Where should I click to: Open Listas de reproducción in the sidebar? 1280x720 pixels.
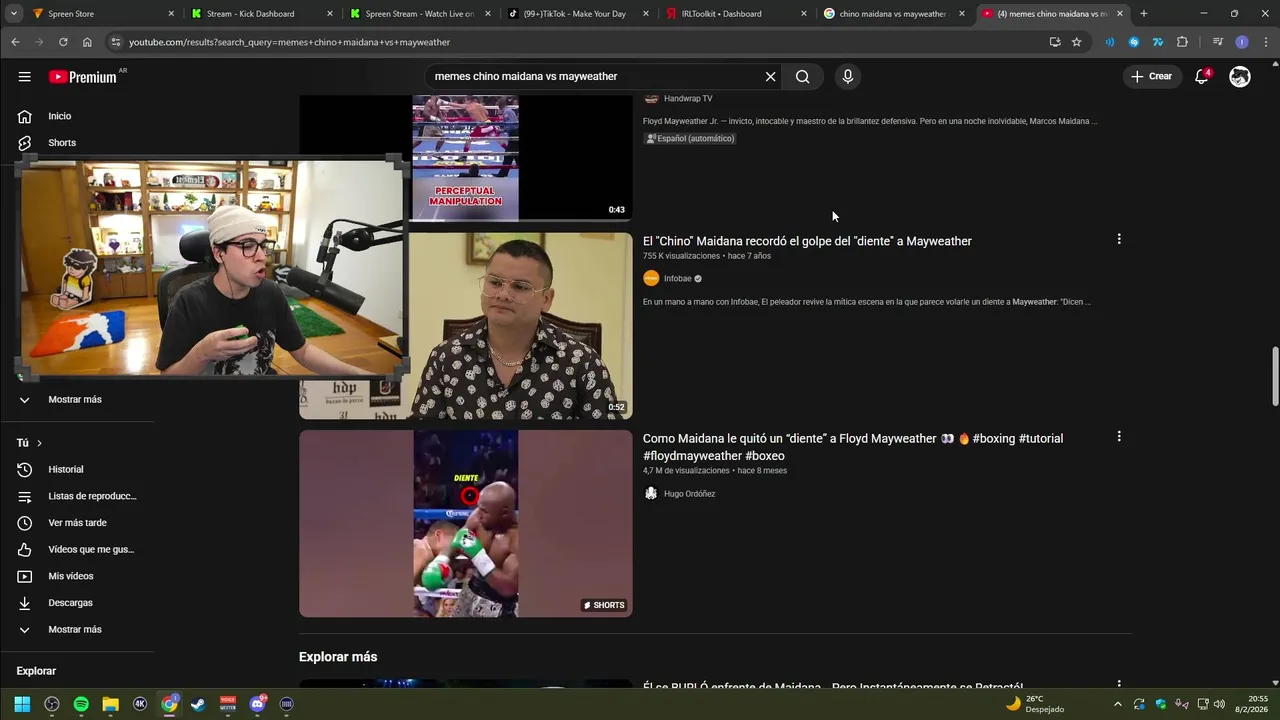77,496
